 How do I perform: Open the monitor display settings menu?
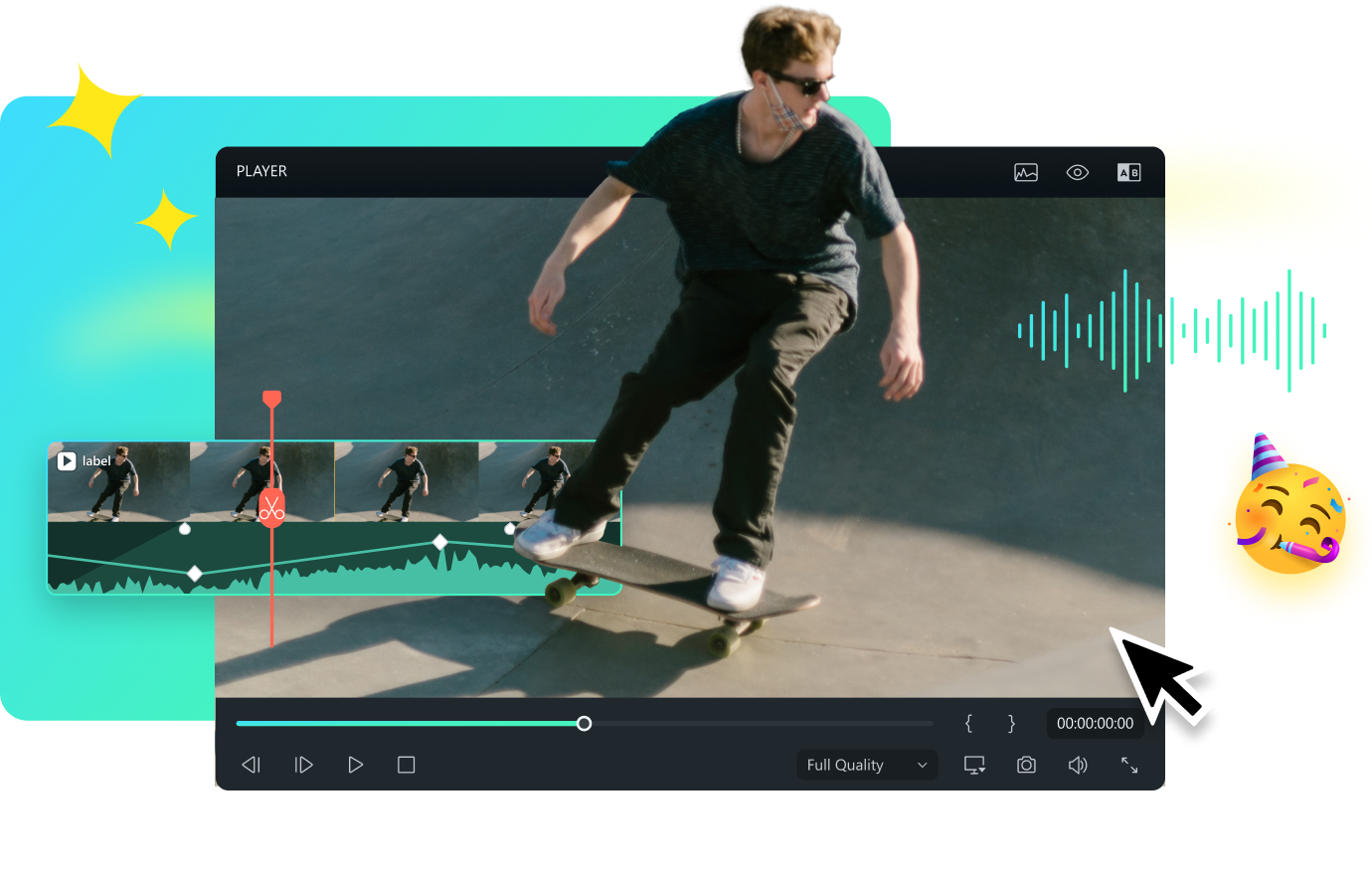click(974, 765)
